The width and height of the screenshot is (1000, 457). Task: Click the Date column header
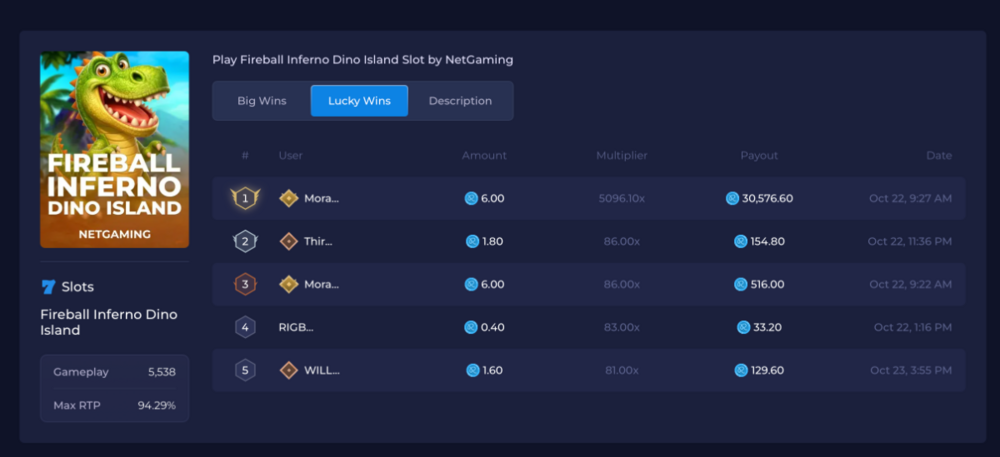coord(939,156)
